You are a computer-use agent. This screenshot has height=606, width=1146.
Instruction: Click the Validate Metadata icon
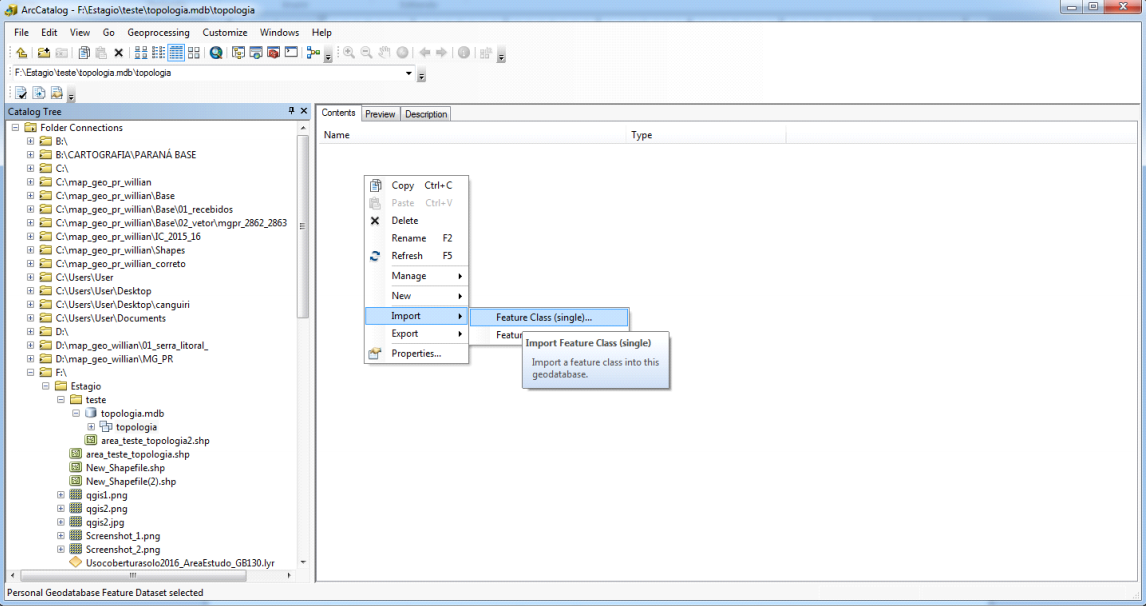[21, 93]
